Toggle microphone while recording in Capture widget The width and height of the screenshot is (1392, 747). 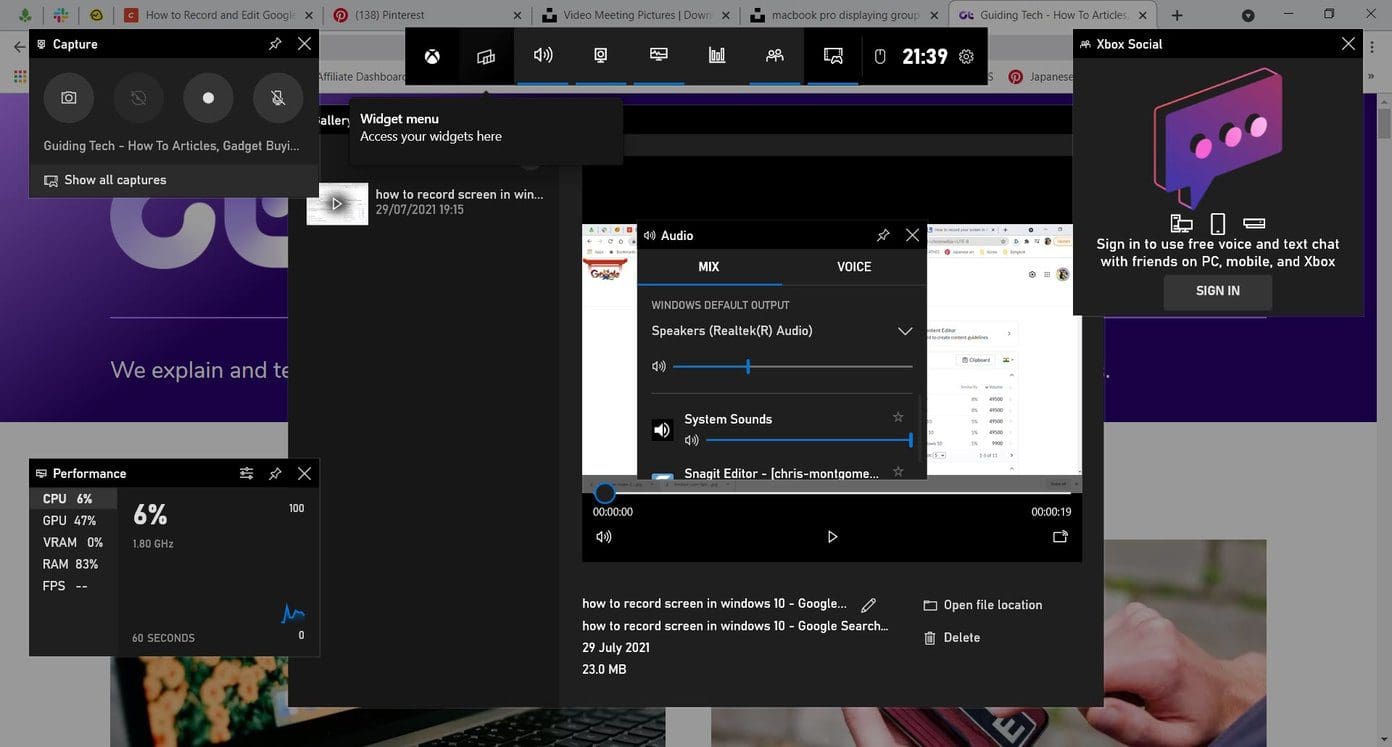point(278,98)
